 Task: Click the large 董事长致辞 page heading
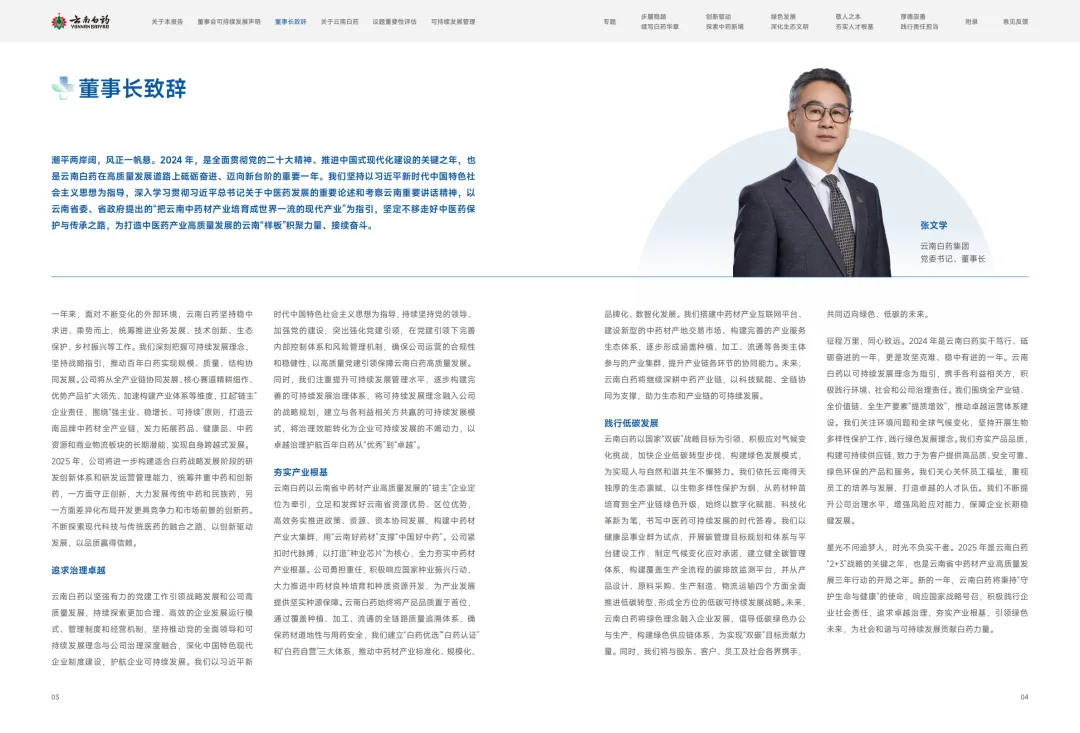point(132,88)
